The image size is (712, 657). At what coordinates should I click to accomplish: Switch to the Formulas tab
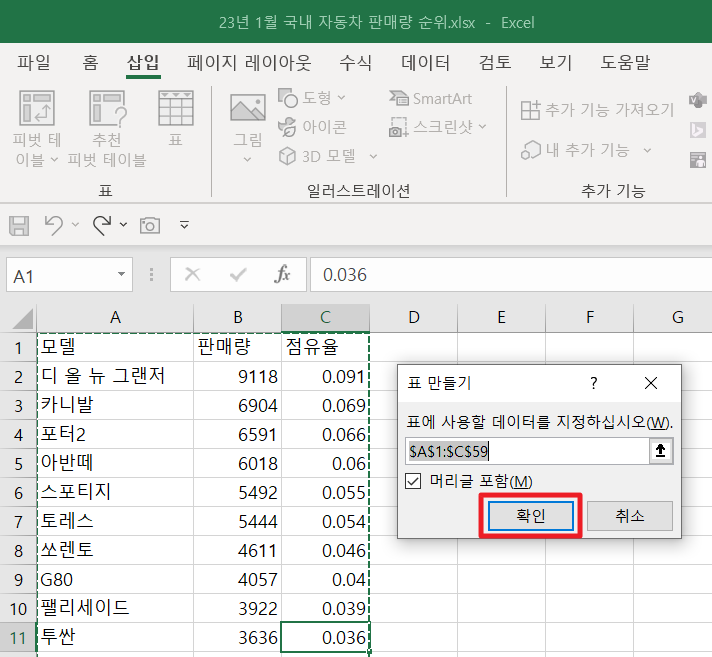[x=356, y=62]
